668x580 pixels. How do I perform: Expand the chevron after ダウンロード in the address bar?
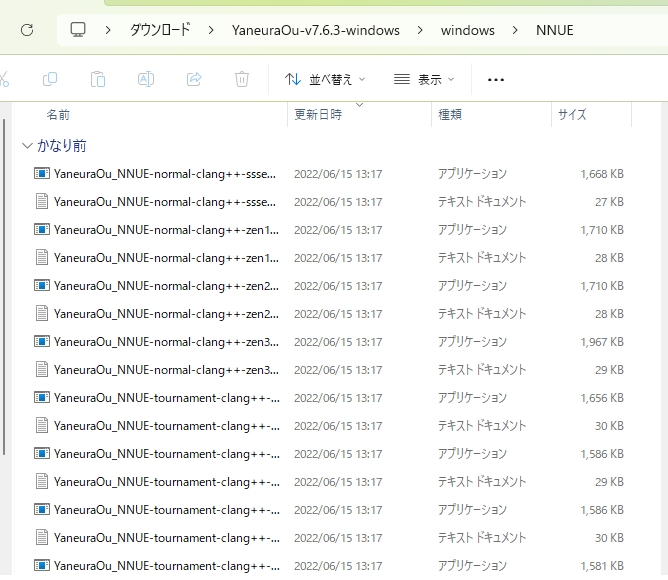point(211,30)
